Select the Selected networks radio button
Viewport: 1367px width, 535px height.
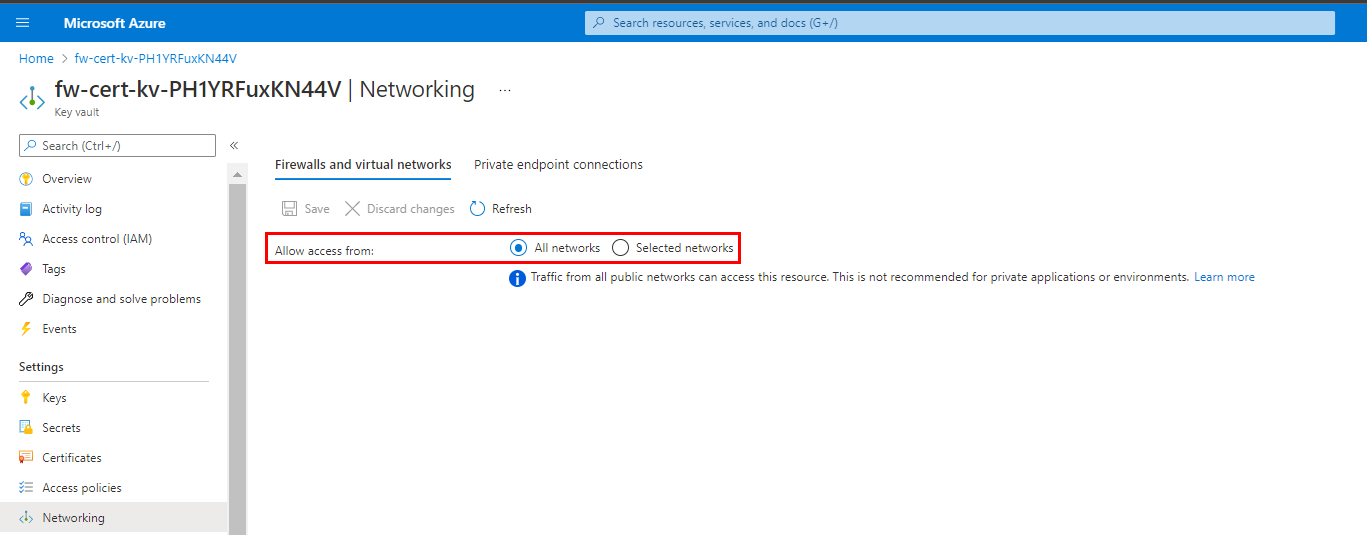click(x=620, y=248)
